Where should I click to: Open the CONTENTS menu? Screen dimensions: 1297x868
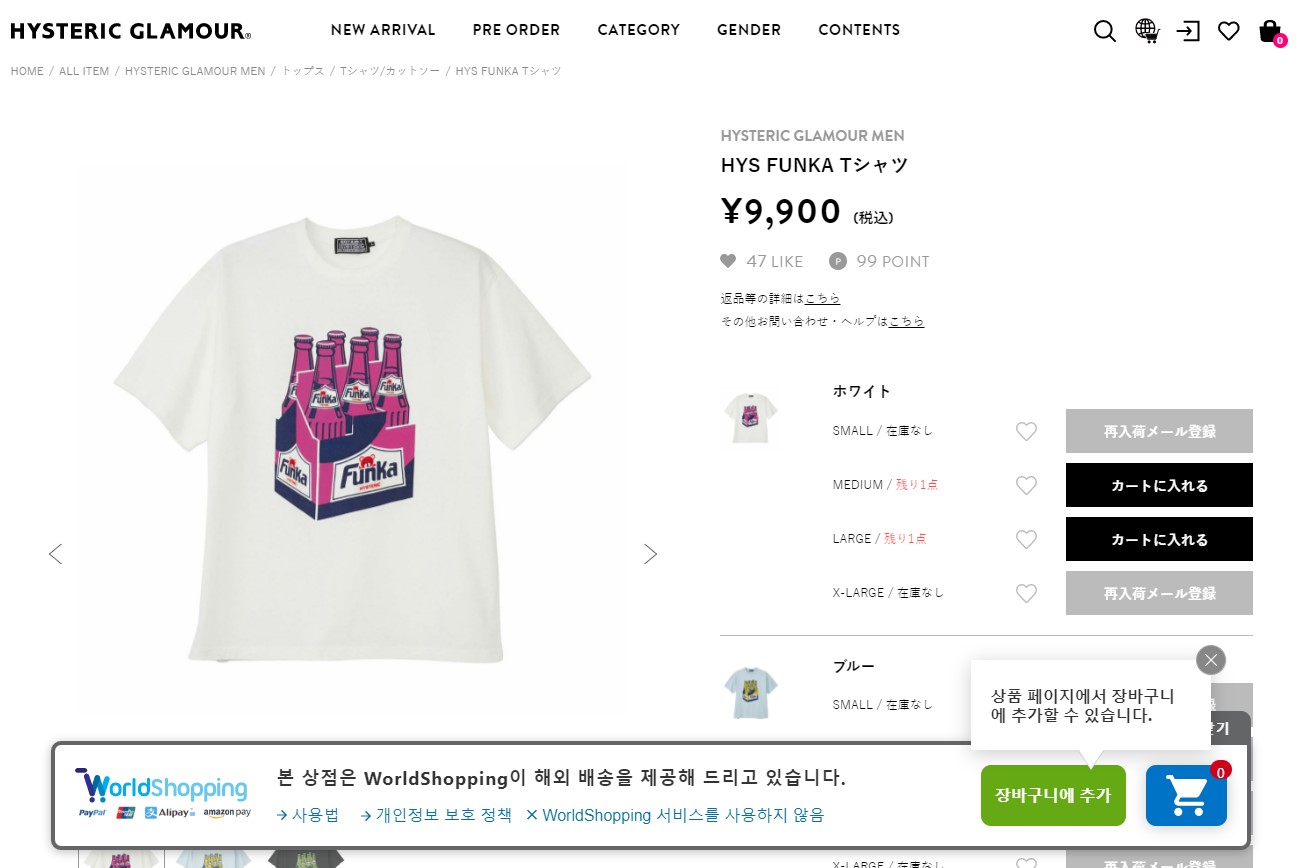click(859, 30)
